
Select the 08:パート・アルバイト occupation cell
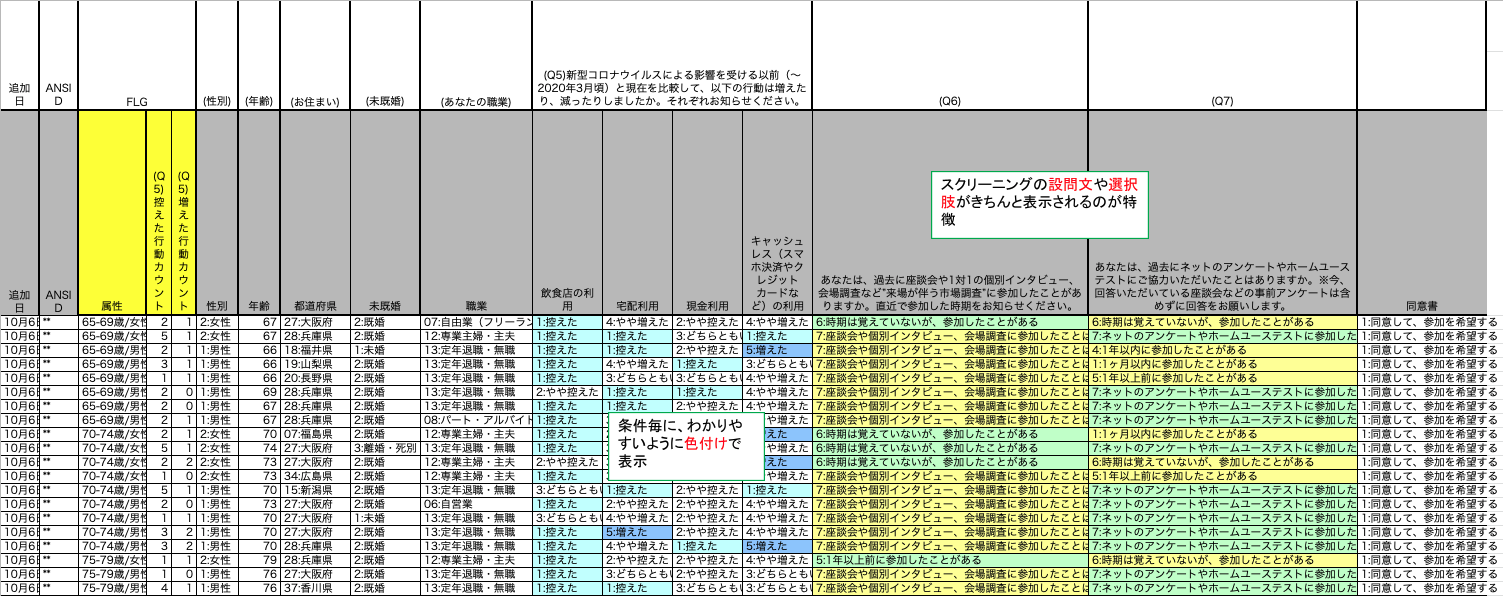[475, 420]
